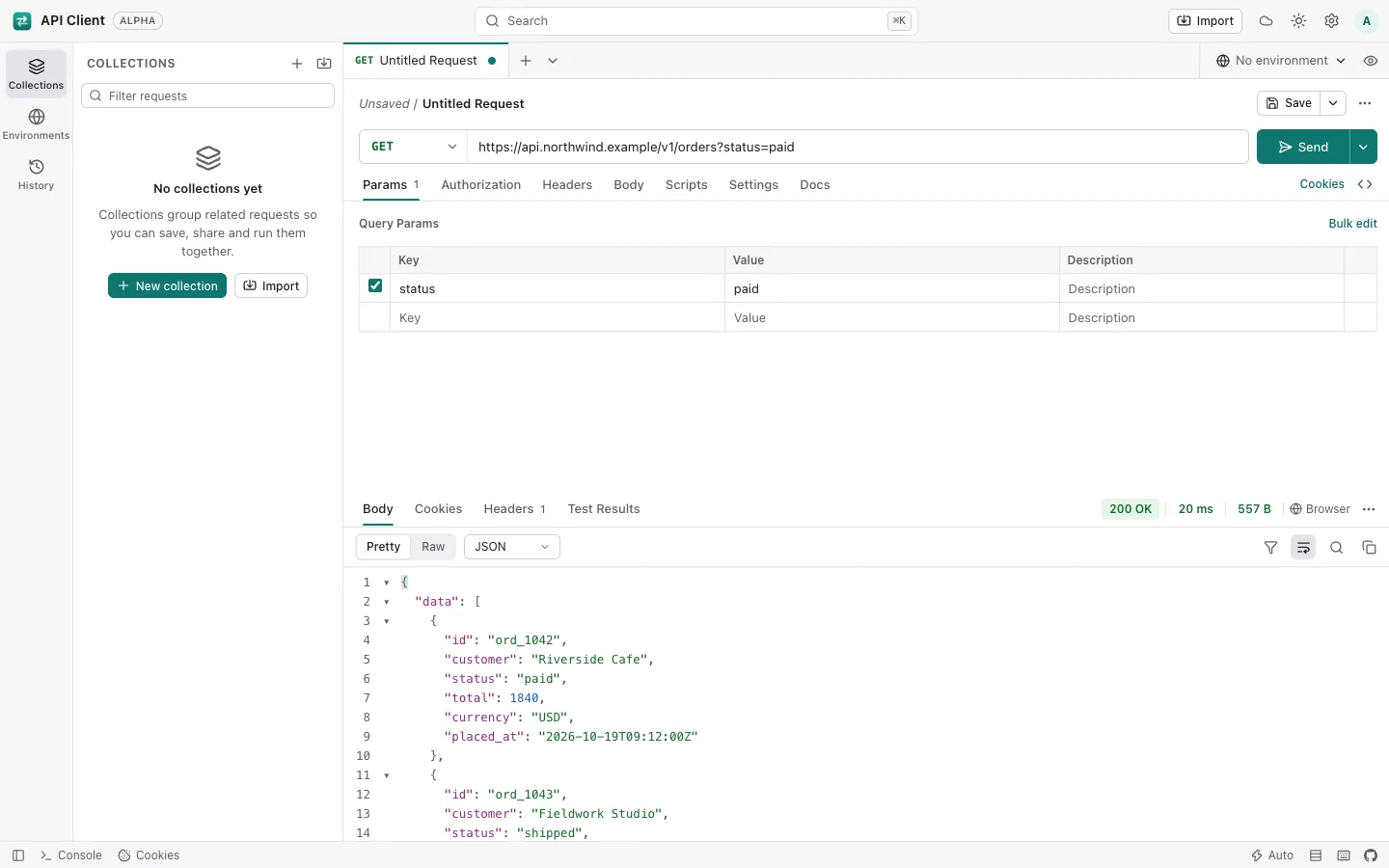The width and height of the screenshot is (1389, 868).
Task: Open settings with the gear icon
Action: (x=1331, y=21)
